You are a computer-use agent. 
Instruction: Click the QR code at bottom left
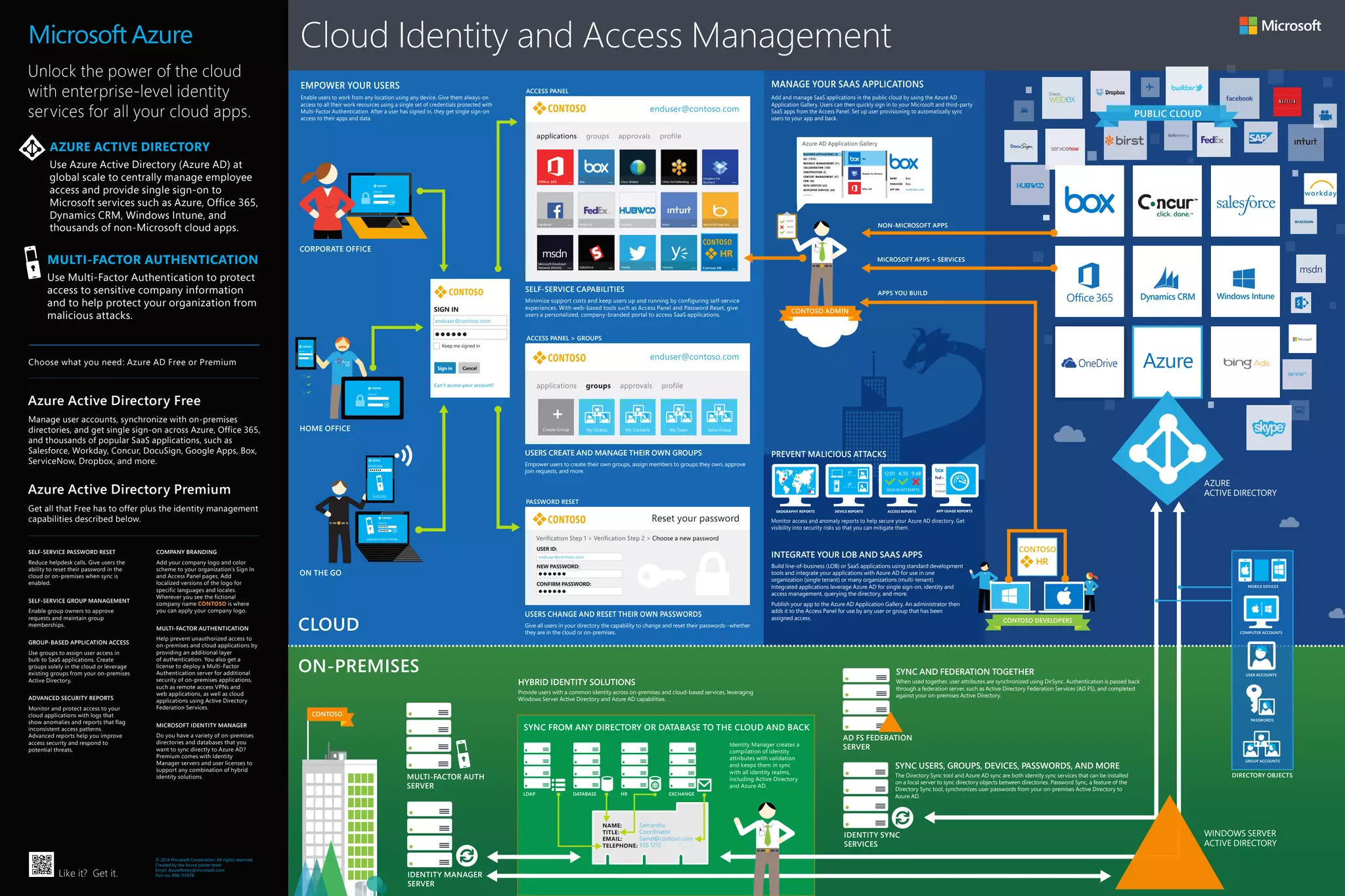[x=41, y=864]
